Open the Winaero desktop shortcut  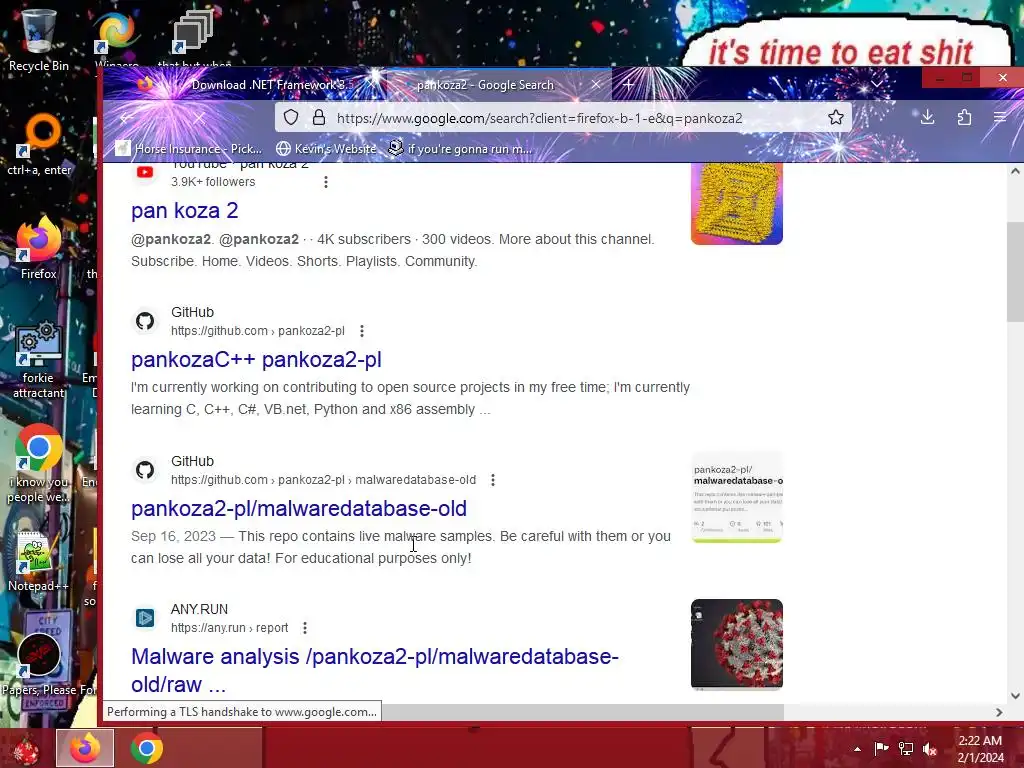tap(116, 39)
